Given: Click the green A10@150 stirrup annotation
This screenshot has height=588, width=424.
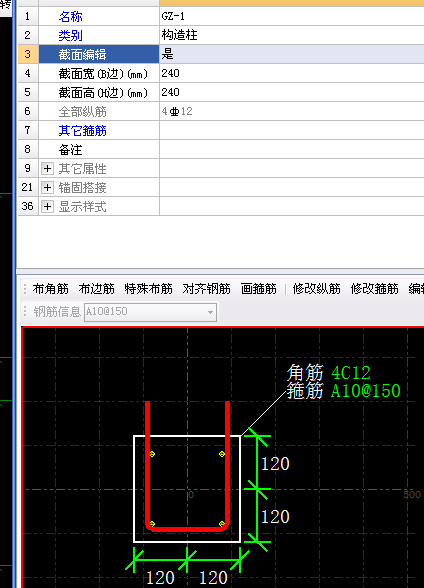Looking at the screenshot, I should 366,391.
